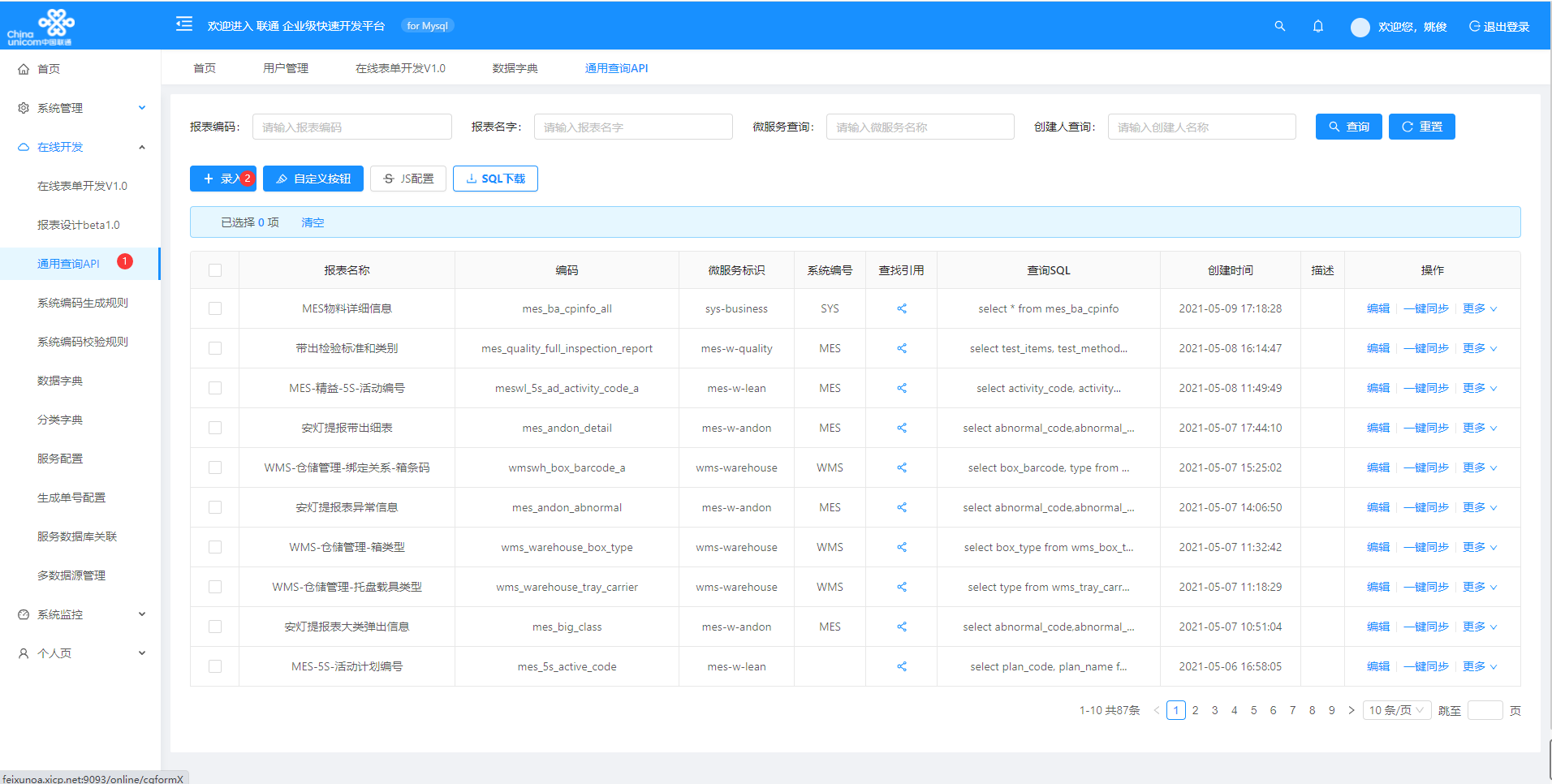This screenshot has height=784, width=1552.
Task: Open reference share icon for meswl_5s_ad_activity_code_a
Action: (x=901, y=388)
